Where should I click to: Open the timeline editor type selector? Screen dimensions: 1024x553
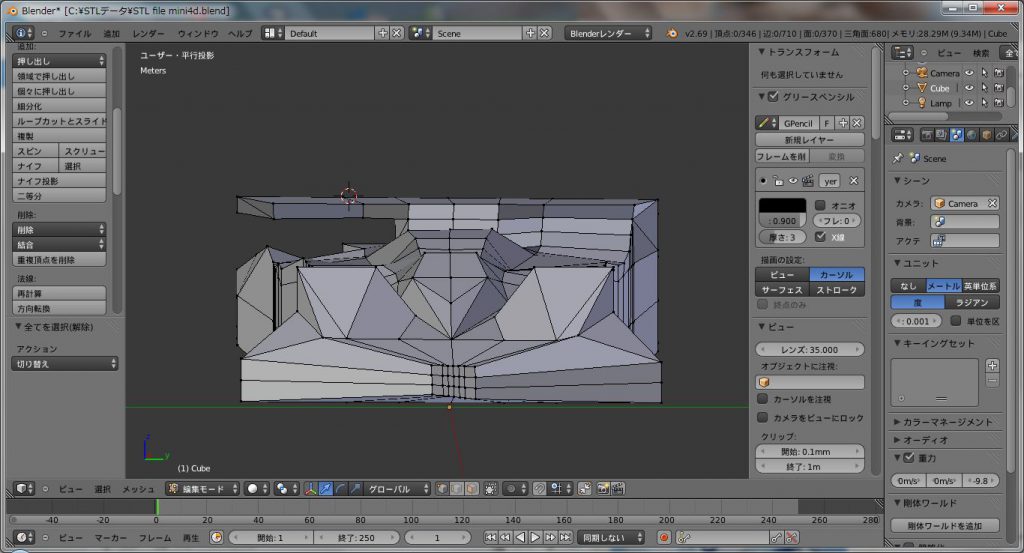25,537
